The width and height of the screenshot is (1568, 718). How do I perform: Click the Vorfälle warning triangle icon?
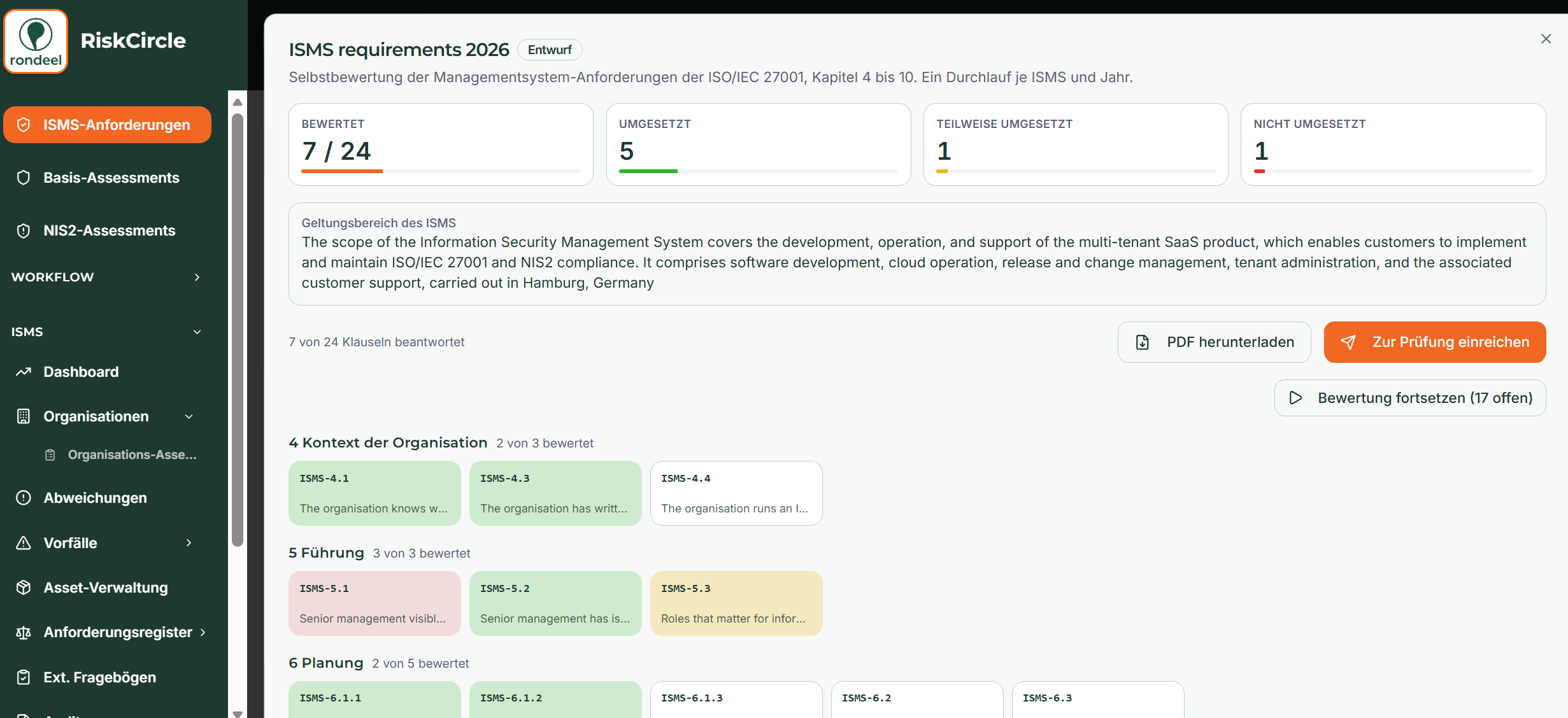24,543
